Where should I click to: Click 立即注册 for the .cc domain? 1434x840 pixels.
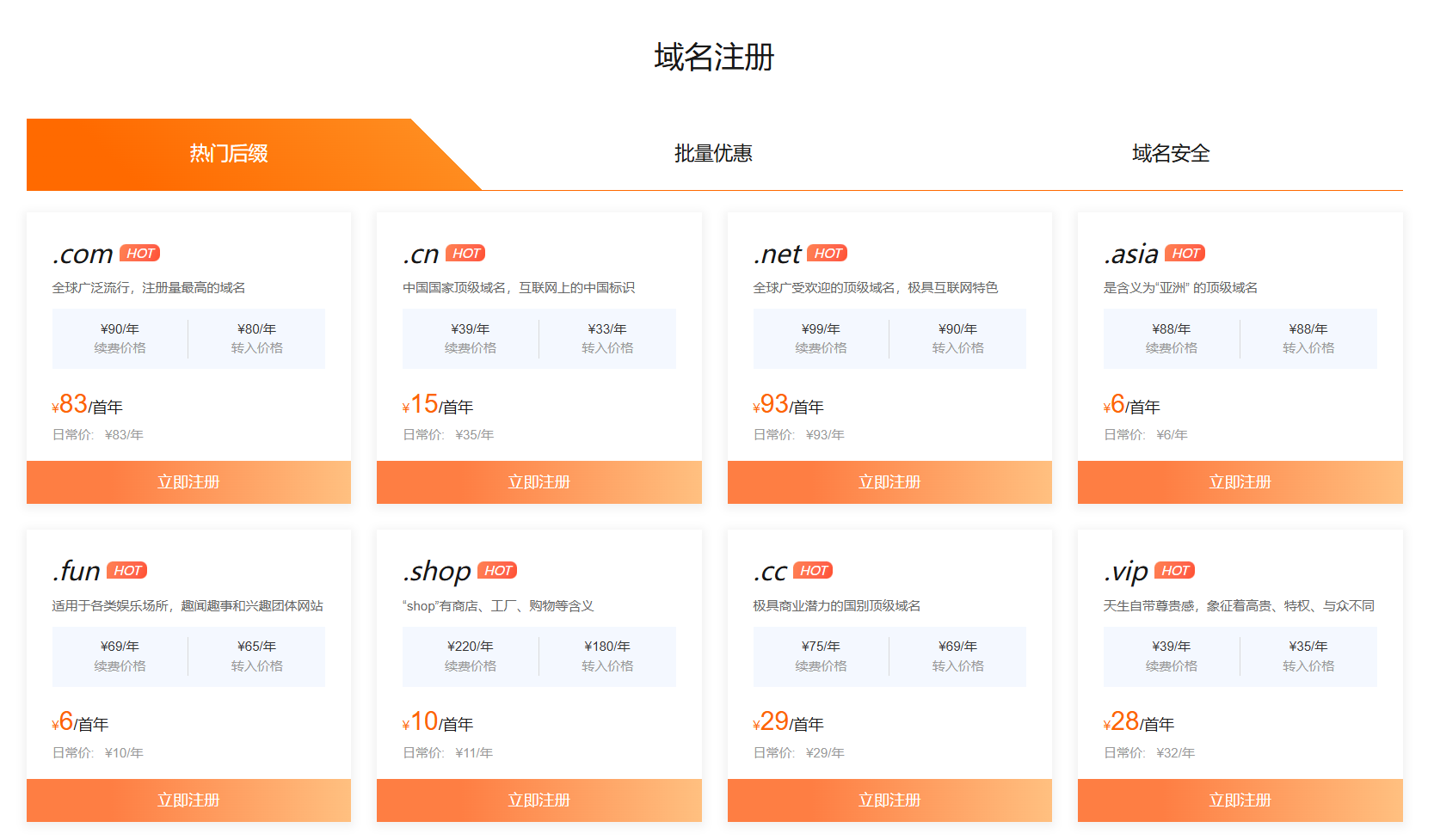[889, 800]
